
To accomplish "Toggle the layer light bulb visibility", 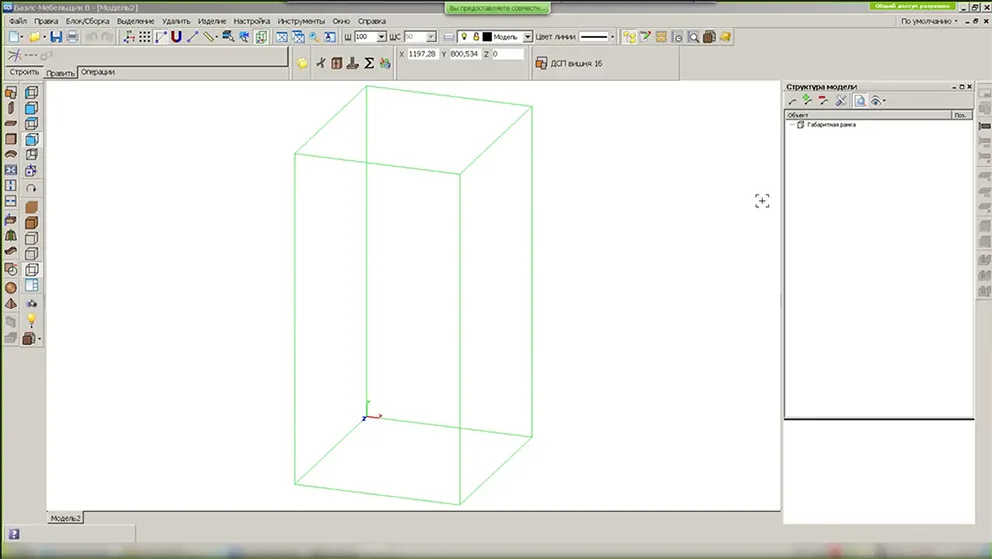I will [x=464, y=37].
